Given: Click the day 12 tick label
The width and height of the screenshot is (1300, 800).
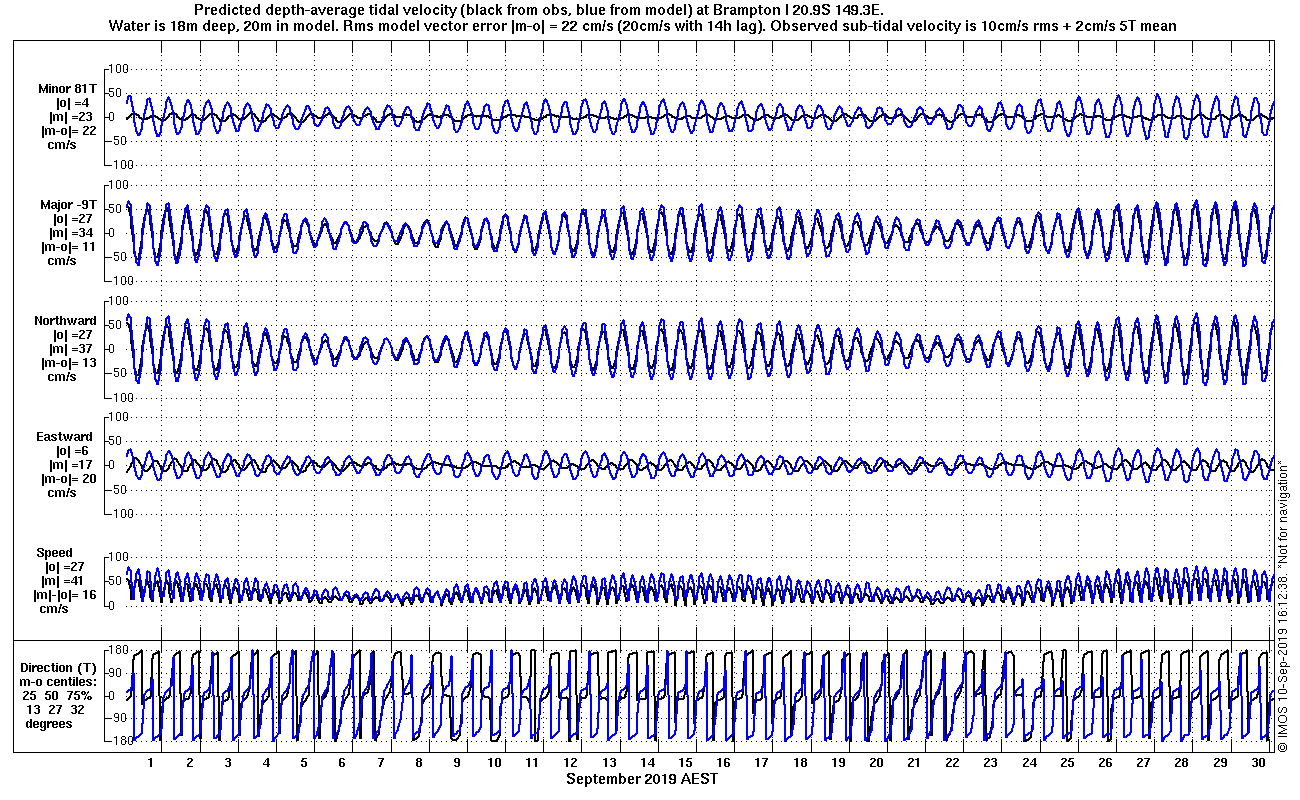Looking at the screenshot, I should pos(571,762).
